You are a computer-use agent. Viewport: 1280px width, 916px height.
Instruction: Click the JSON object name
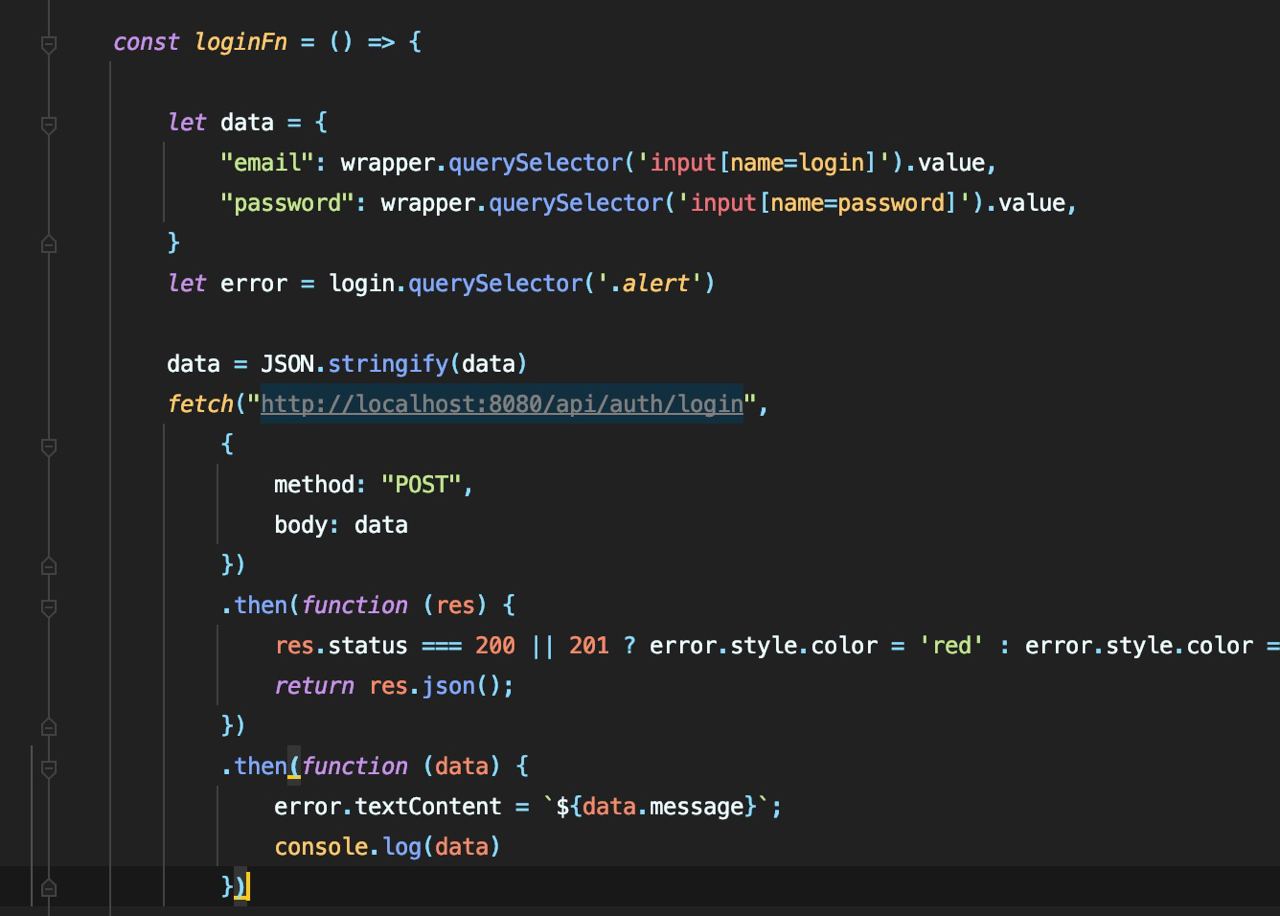[x=287, y=364]
